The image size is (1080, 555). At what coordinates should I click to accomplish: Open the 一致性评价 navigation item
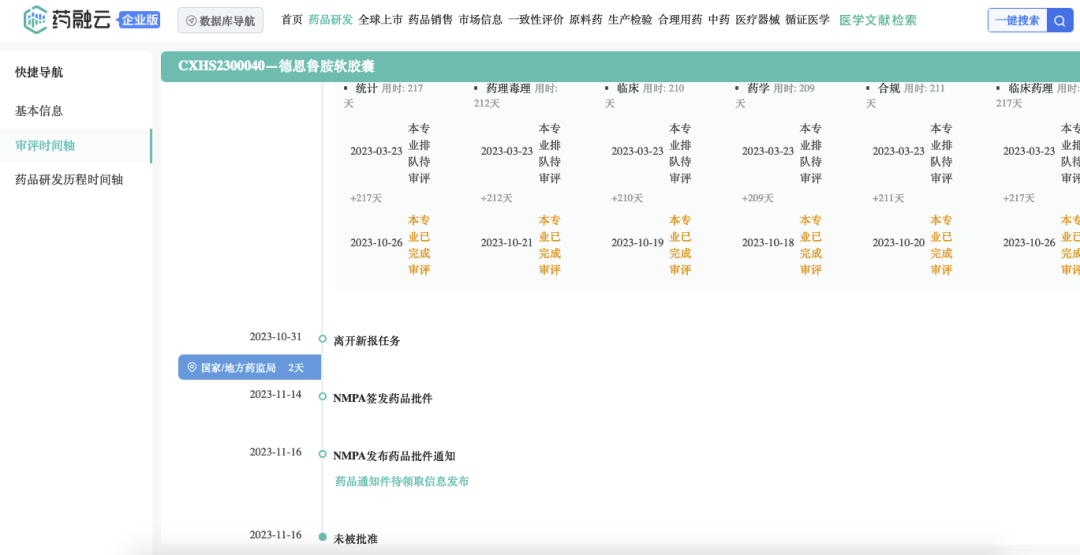pos(536,20)
